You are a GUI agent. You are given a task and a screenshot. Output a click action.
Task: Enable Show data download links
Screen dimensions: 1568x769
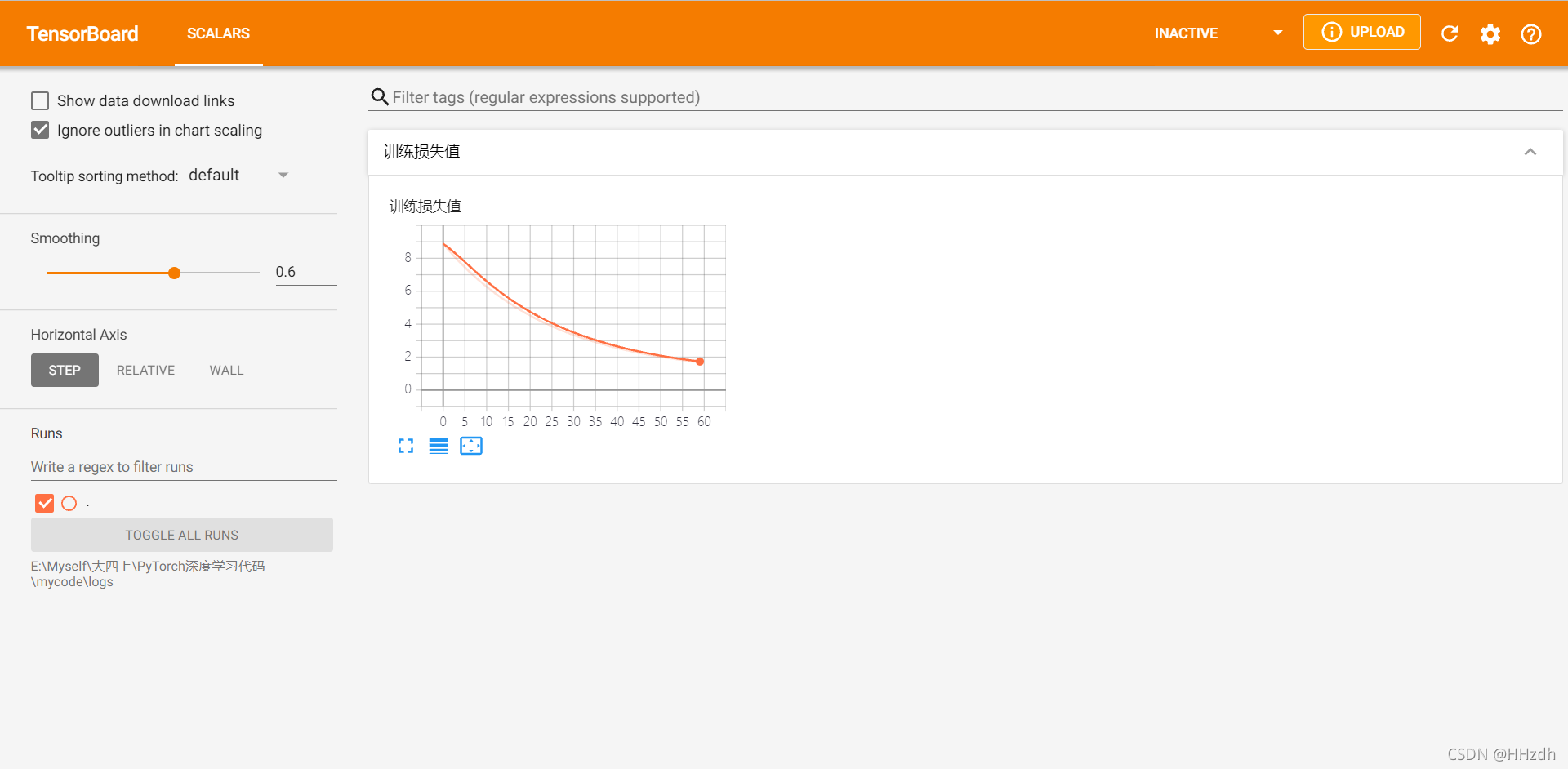[x=40, y=100]
